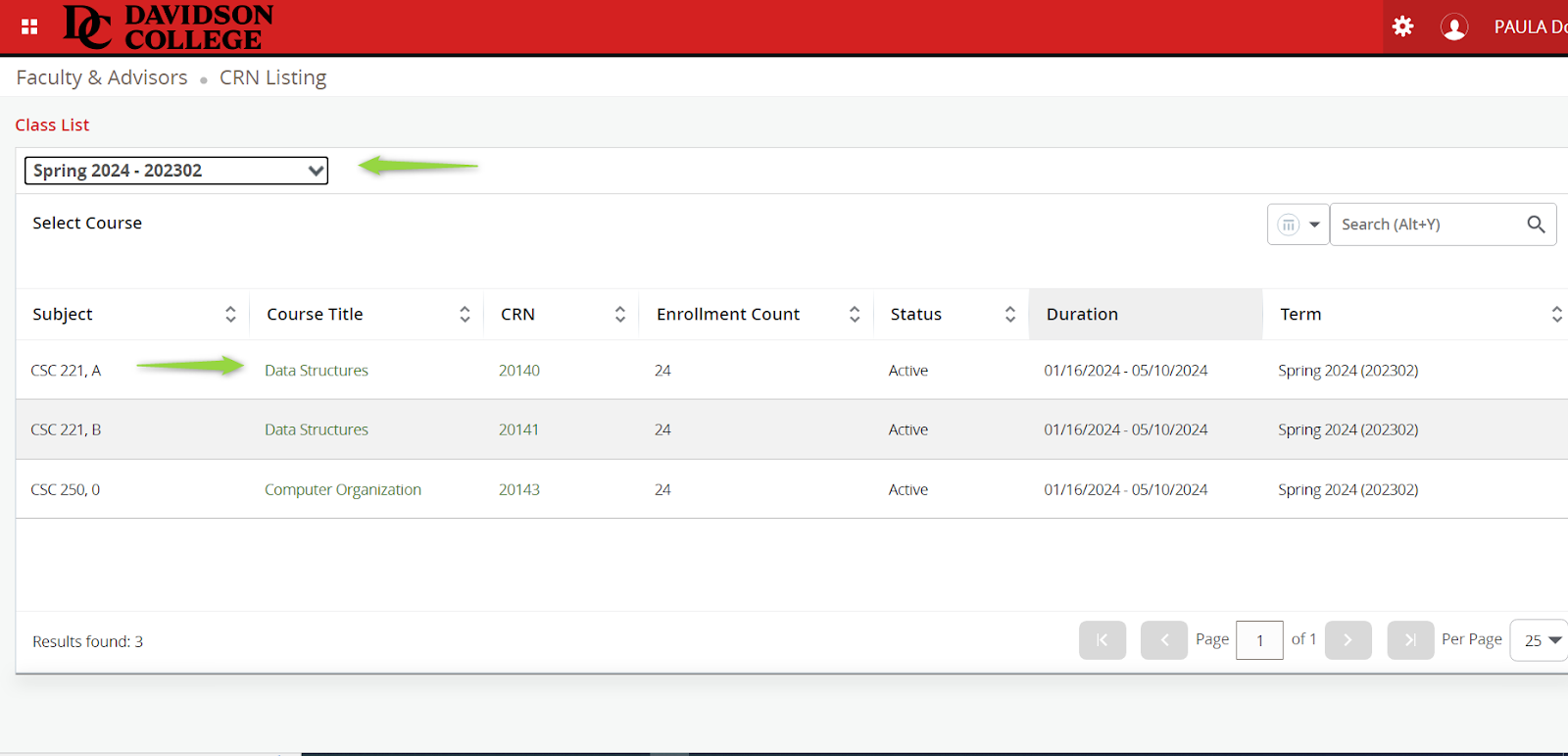Click the Subject column header label
Screen dimensions: 1568x756
pyautogui.click(x=63, y=314)
